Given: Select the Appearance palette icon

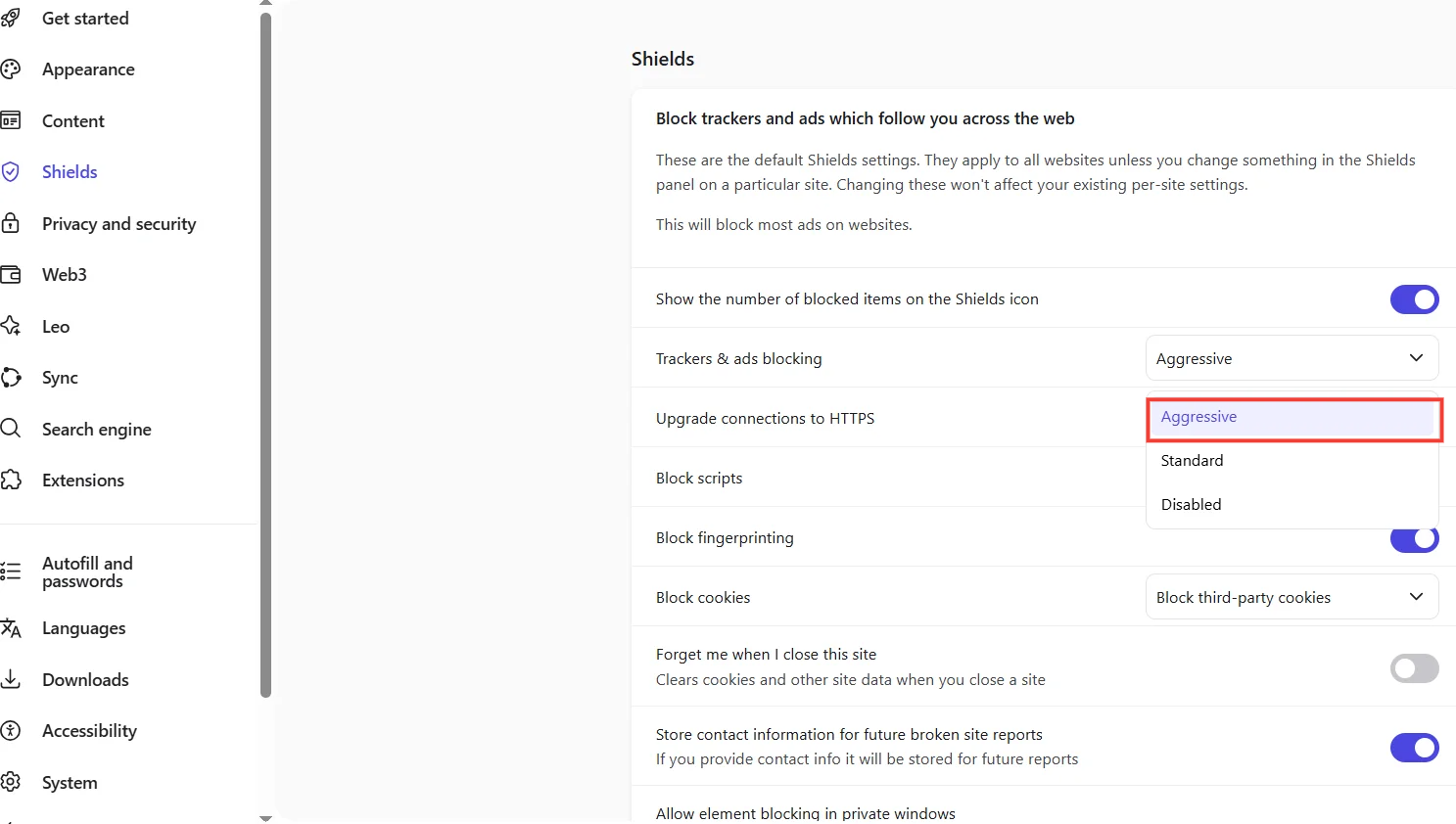Looking at the screenshot, I should point(11,69).
